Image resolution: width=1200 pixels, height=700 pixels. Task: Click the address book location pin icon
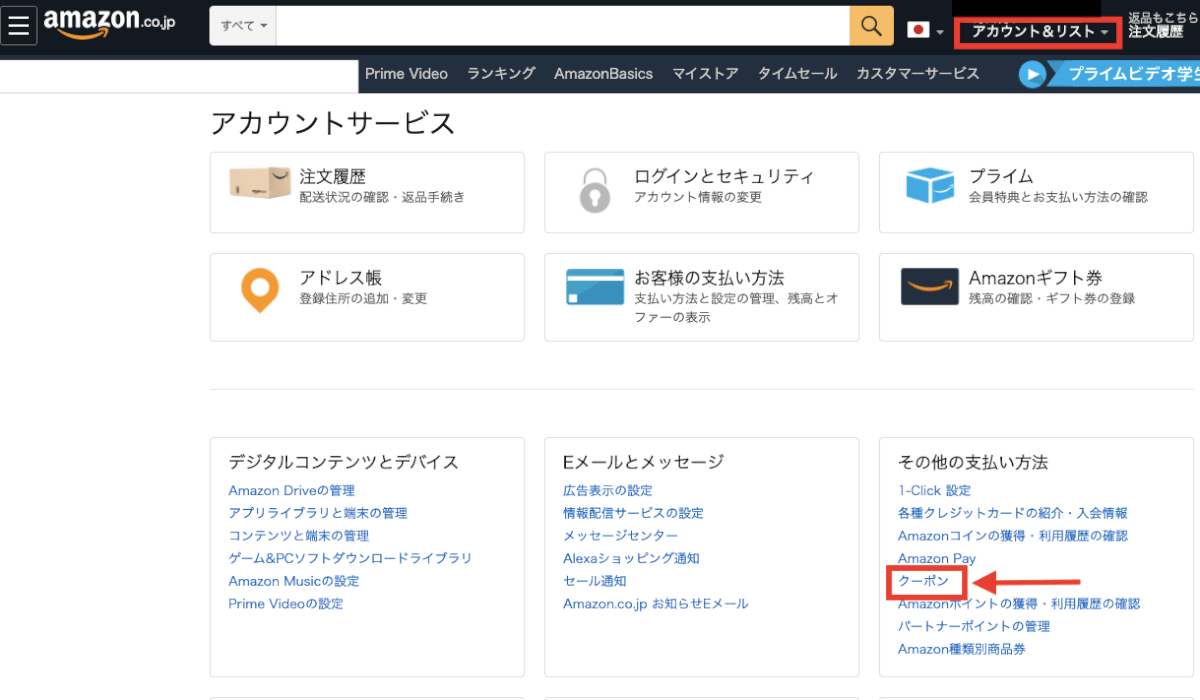(x=260, y=290)
